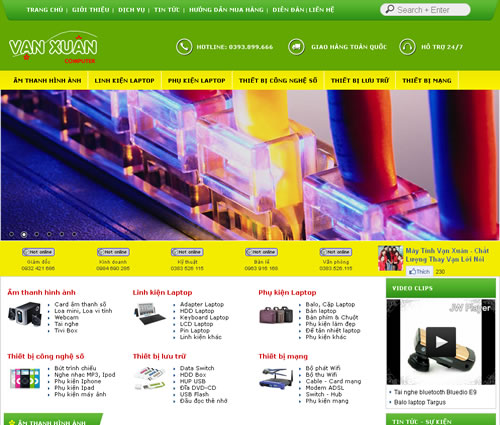Open the Linh kiện Laptop category menu

124,80
